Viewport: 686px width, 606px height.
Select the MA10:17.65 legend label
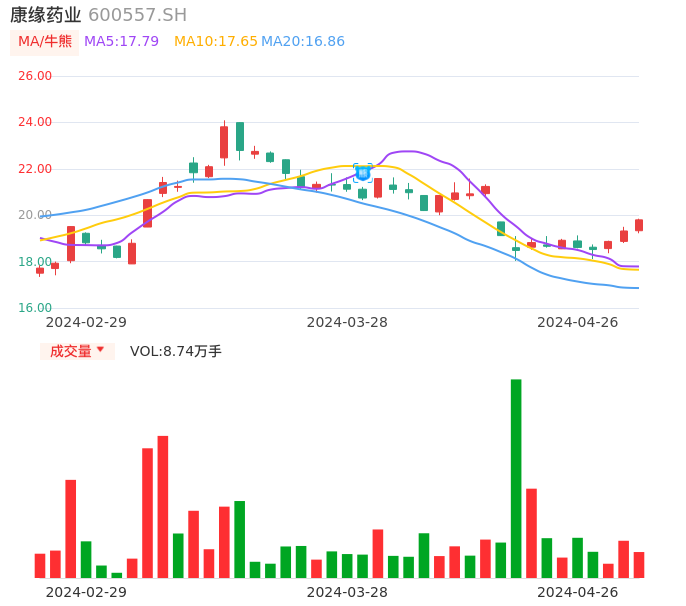tap(216, 42)
